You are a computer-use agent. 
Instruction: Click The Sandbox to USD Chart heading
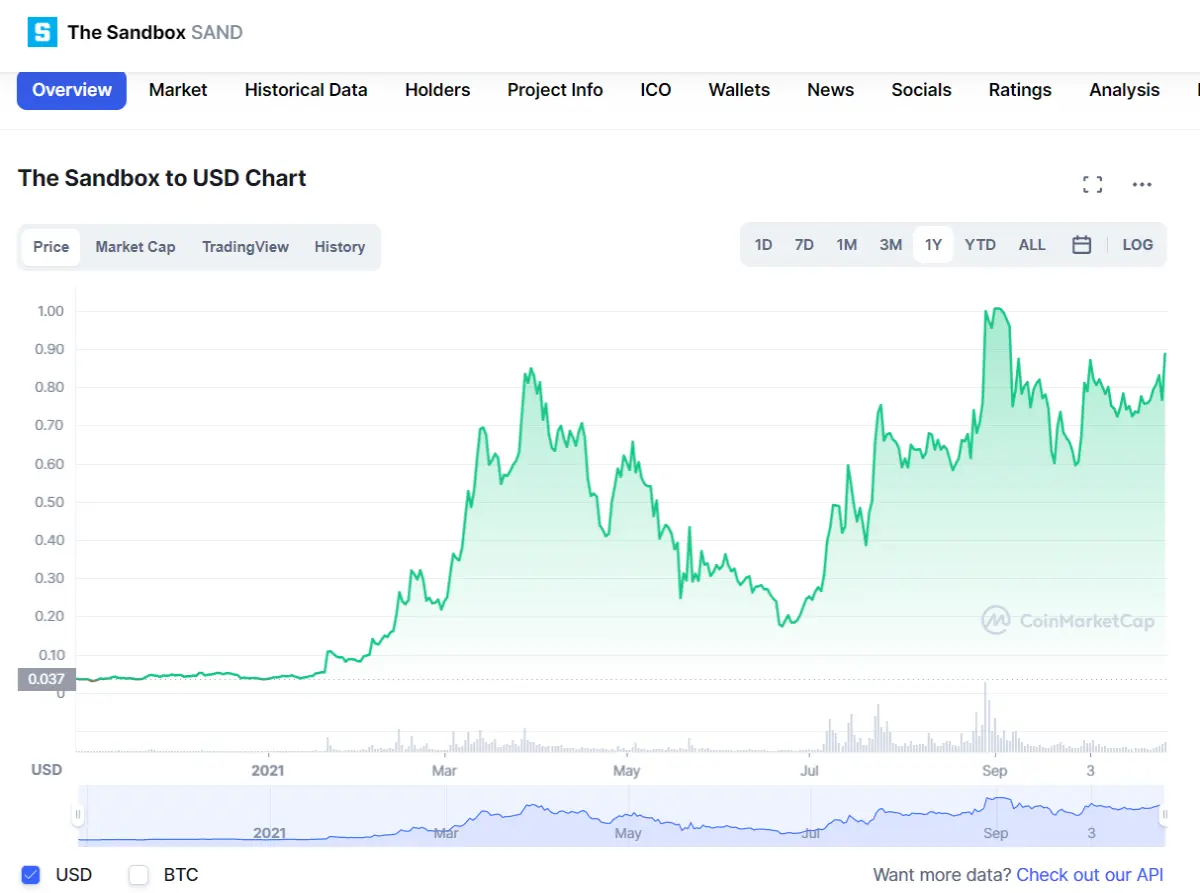[162, 178]
